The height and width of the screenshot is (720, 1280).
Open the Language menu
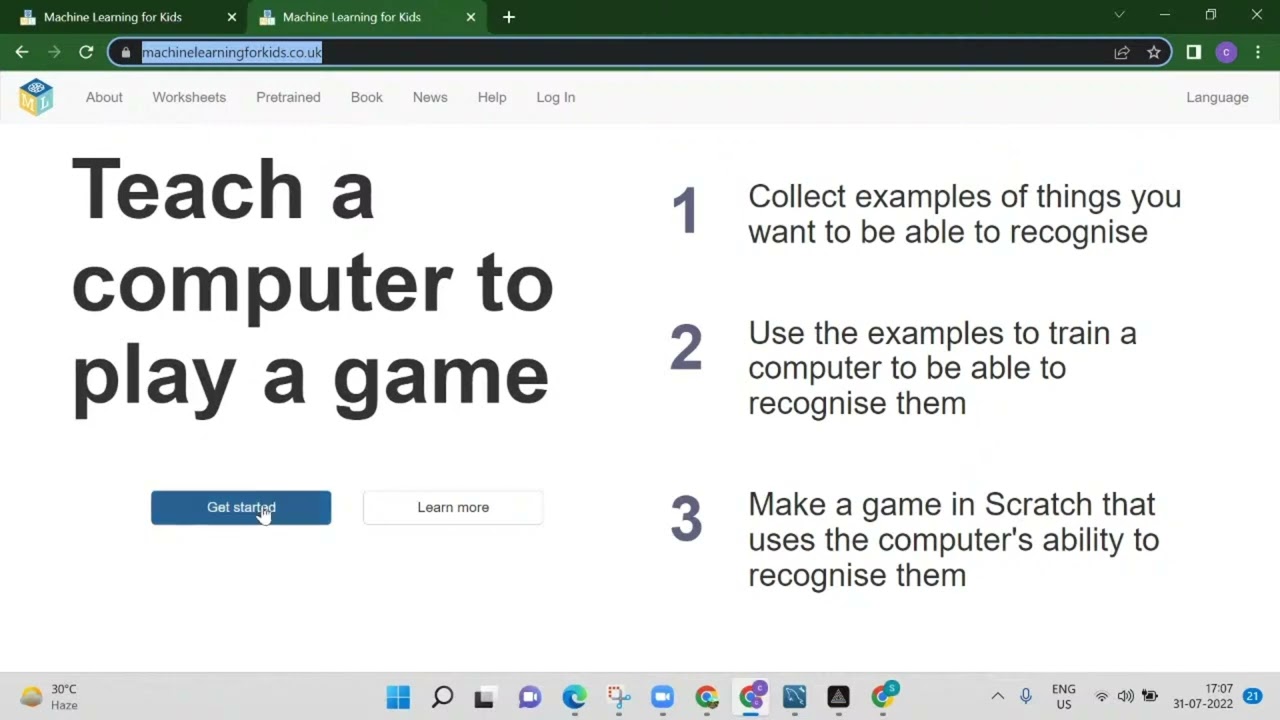pos(1217,97)
